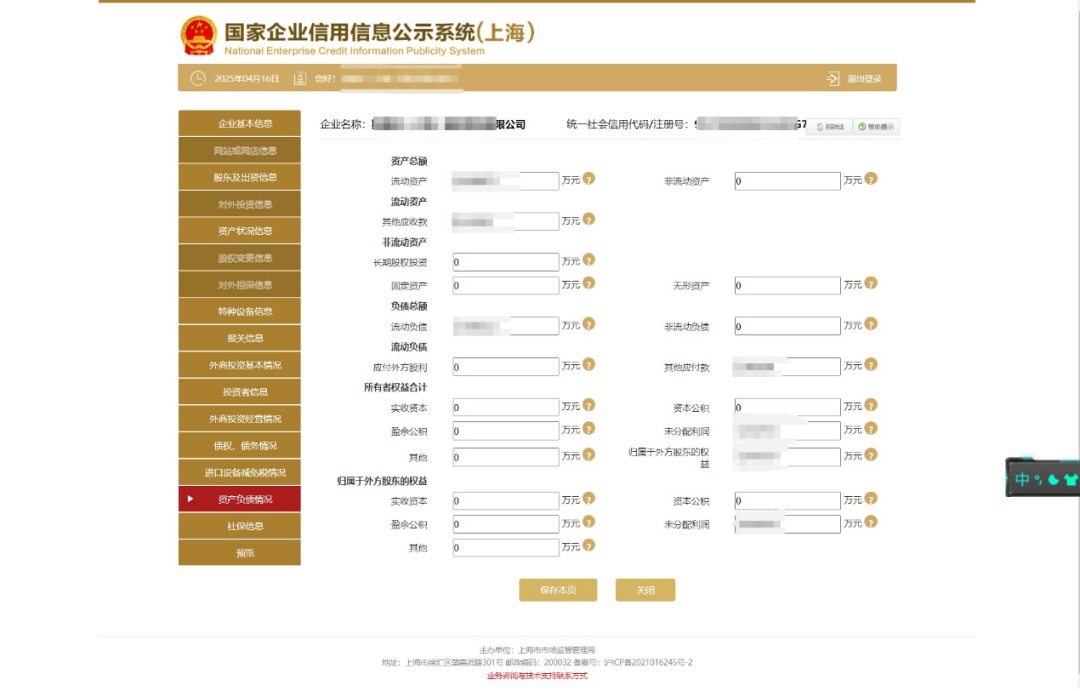Toggle the 中 Chinese input mode icon
Screen dimensions: 1080x691
pos(1022,479)
